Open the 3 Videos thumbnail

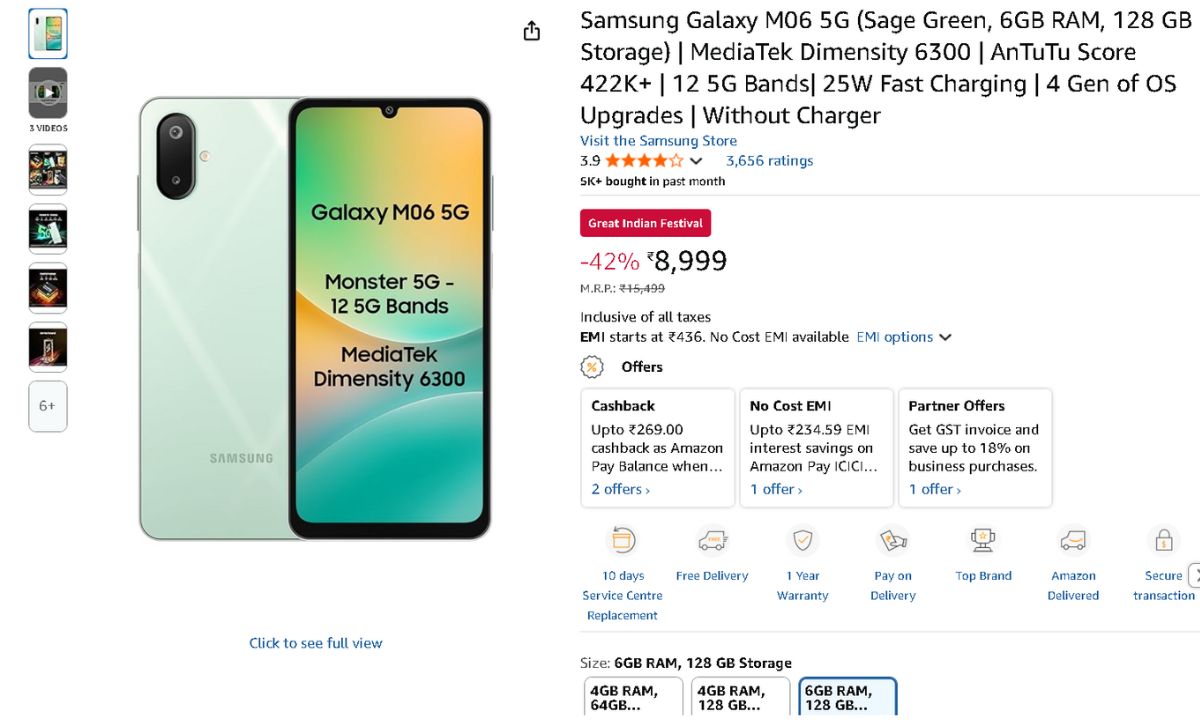click(48, 93)
